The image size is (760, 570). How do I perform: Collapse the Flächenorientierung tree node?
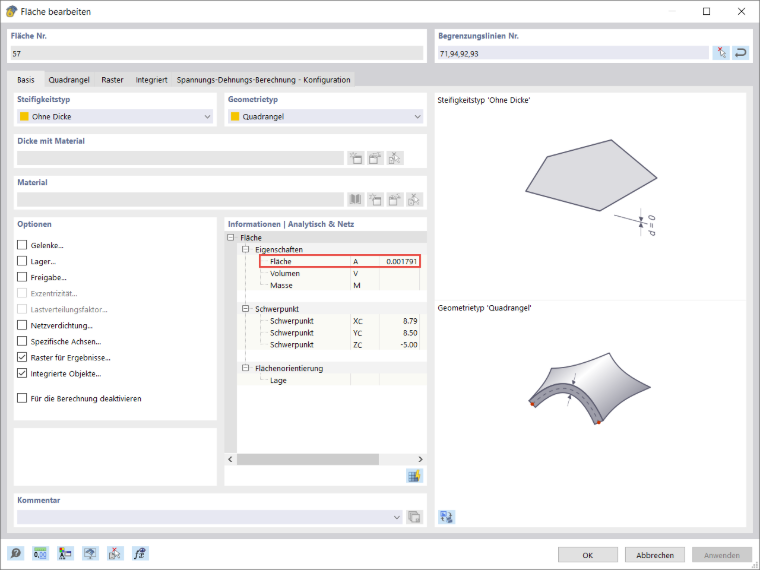point(246,368)
